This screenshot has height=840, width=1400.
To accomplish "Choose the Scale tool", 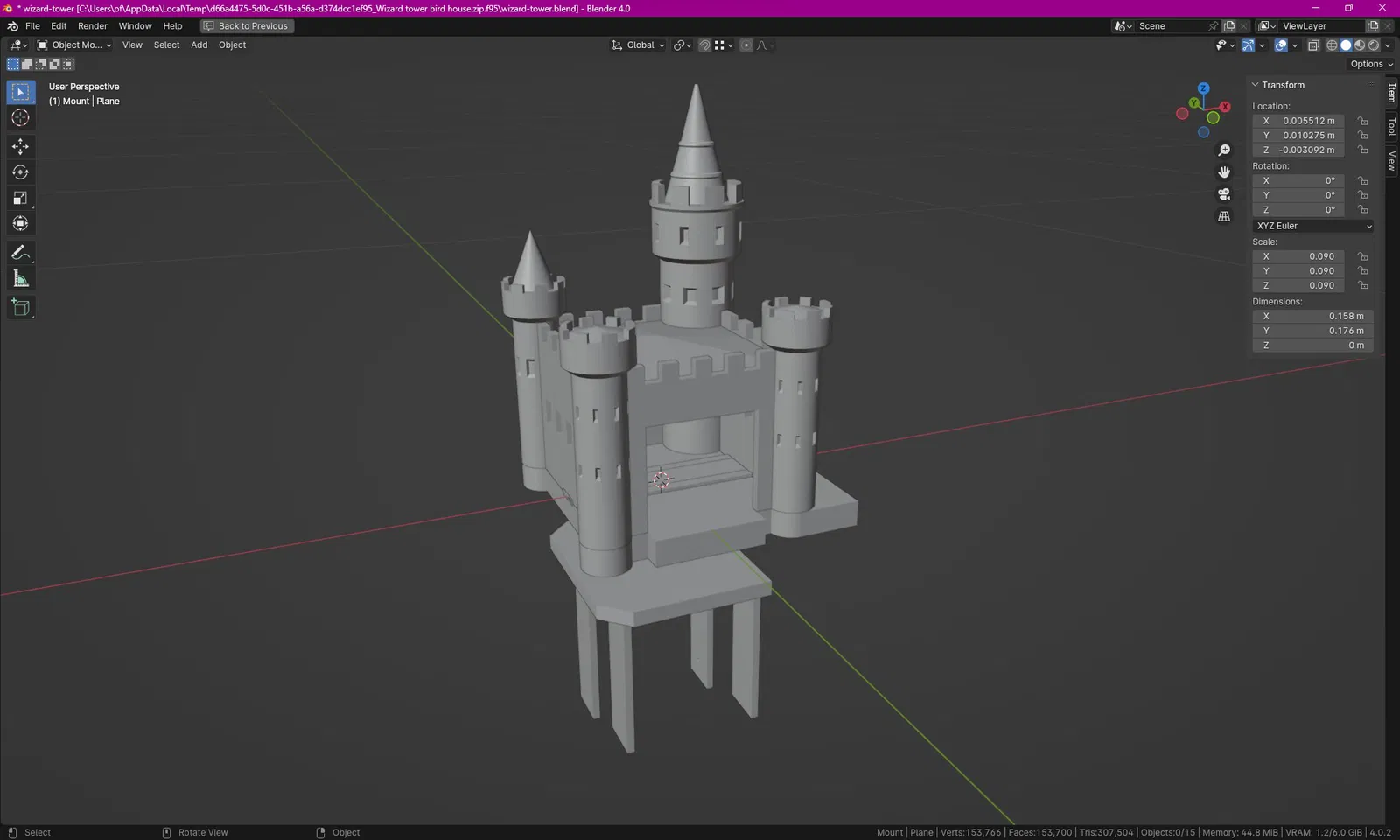I will pyautogui.click(x=20, y=198).
